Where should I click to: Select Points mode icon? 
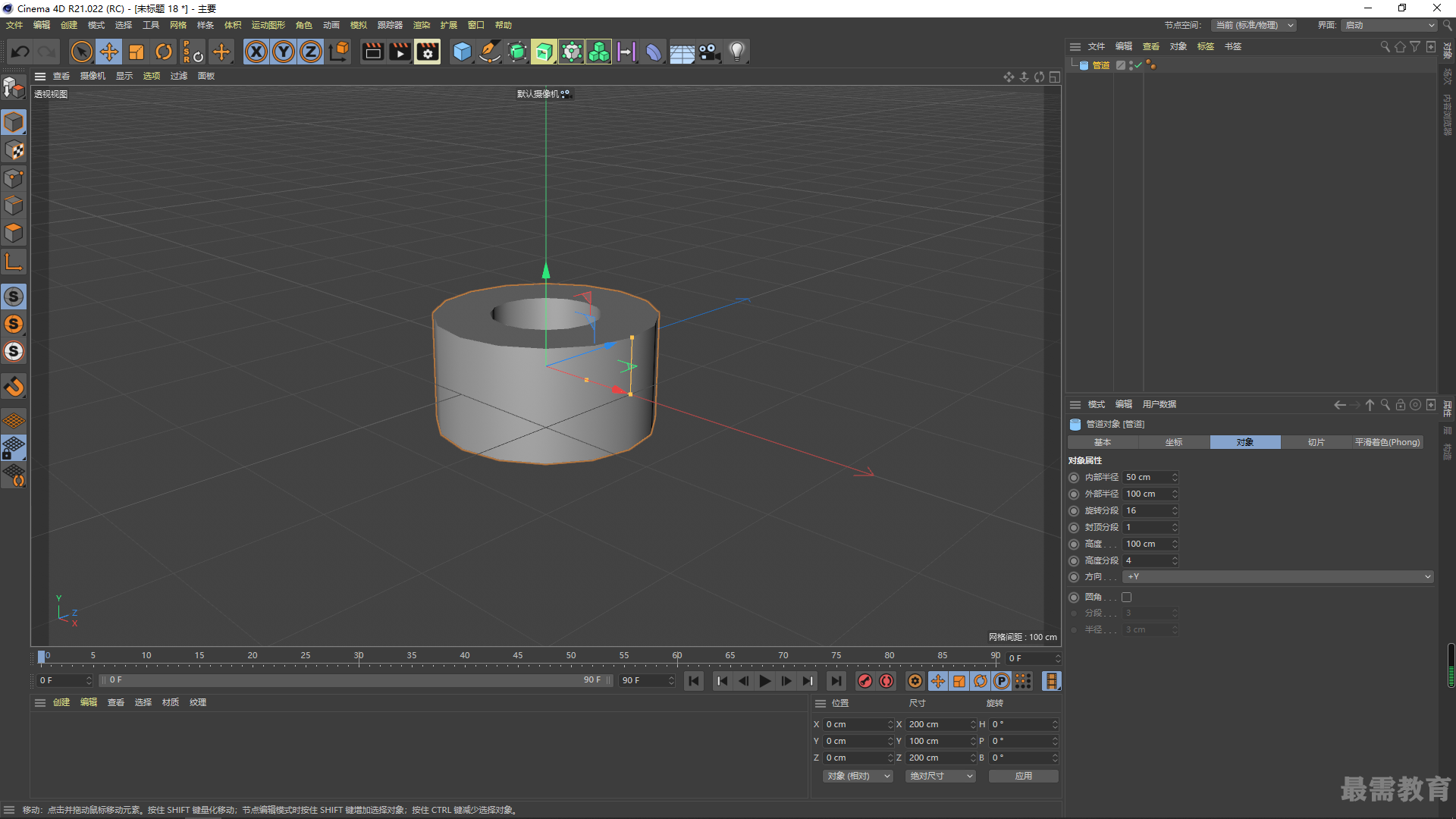coord(14,178)
